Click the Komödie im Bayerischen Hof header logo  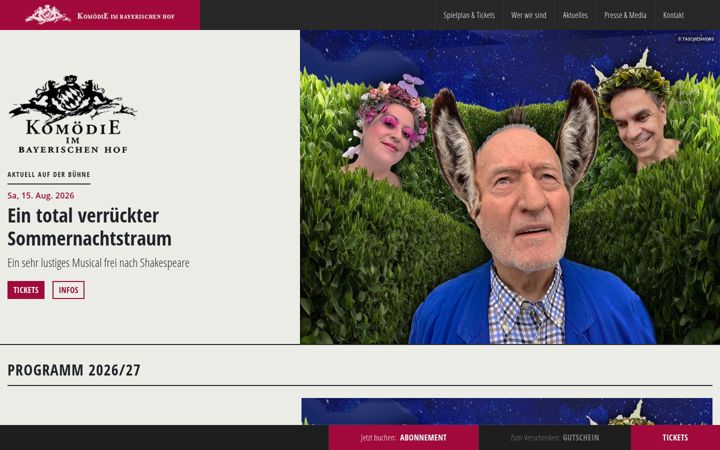click(100, 15)
